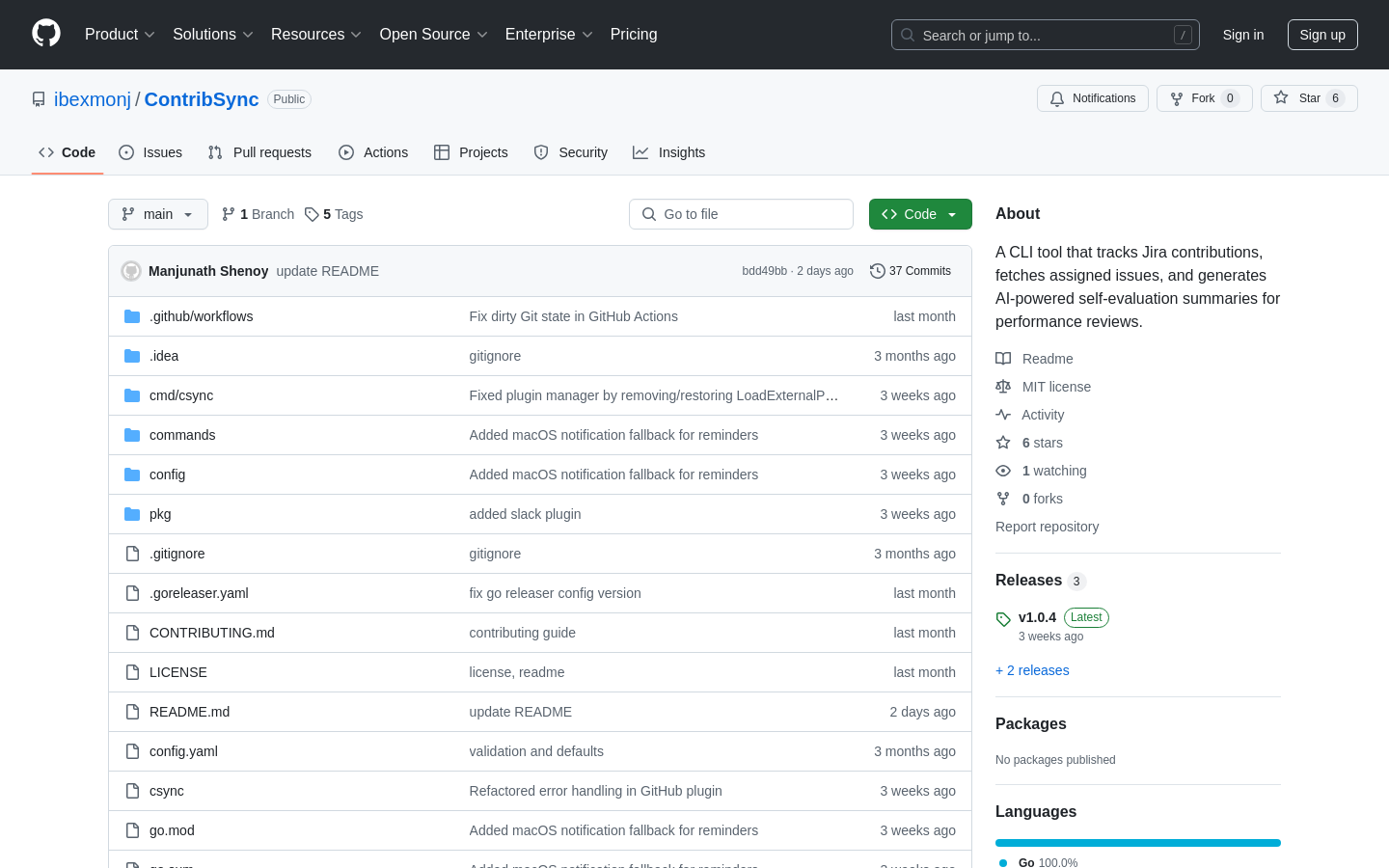Viewport: 1389px width, 868px height.
Task: Click the cmd/csync folder icon
Action: point(132,395)
